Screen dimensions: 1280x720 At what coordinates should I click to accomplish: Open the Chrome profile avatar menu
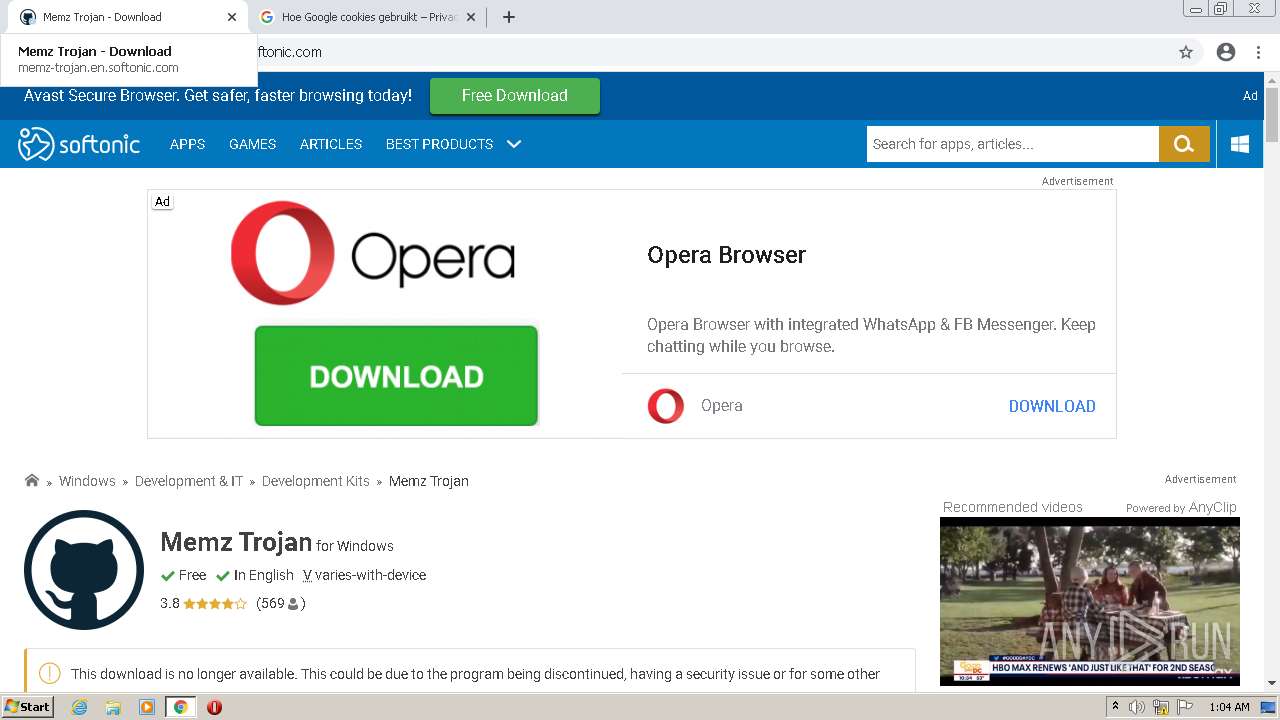pos(1226,52)
